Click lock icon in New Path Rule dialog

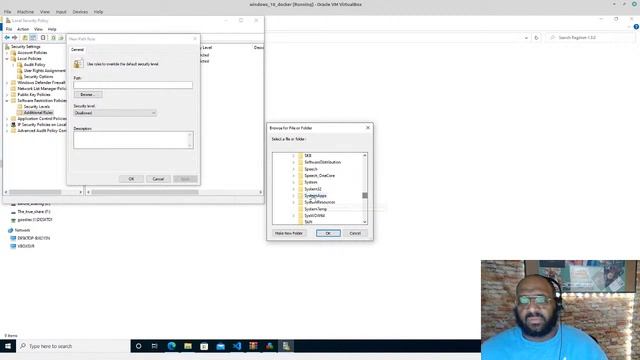pyautogui.click(x=78, y=64)
